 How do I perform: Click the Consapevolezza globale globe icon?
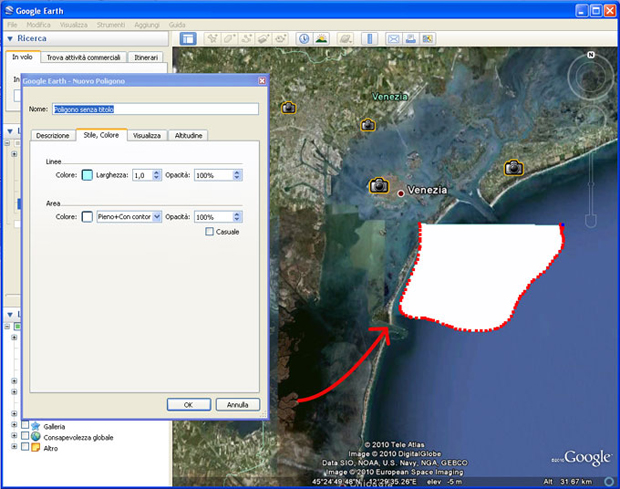36,436
